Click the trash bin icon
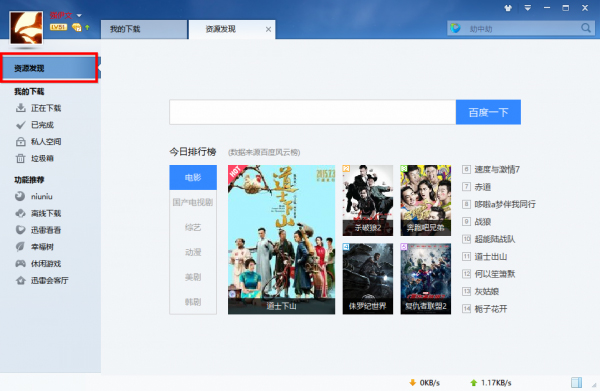 [21, 158]
